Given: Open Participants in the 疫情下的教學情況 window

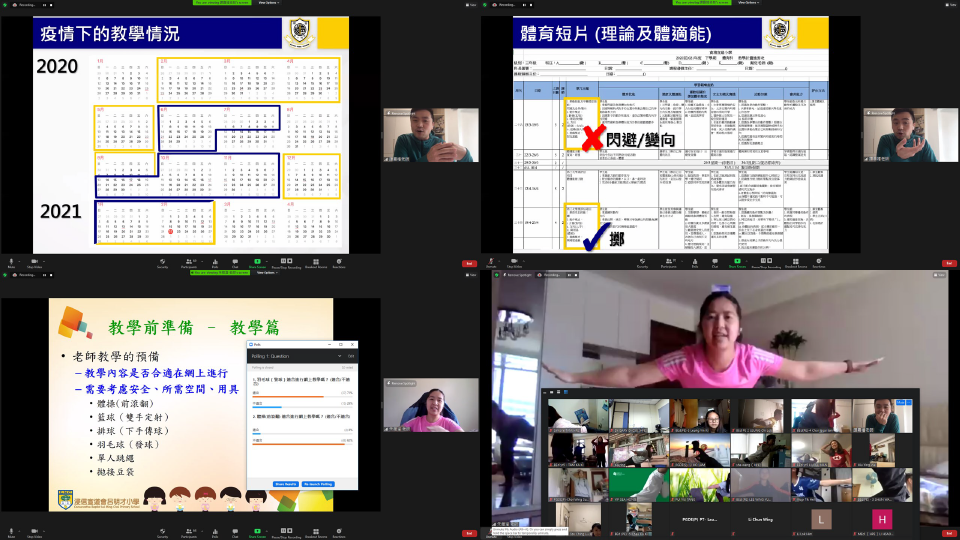Looking at the screenshot, I should 189,263.
